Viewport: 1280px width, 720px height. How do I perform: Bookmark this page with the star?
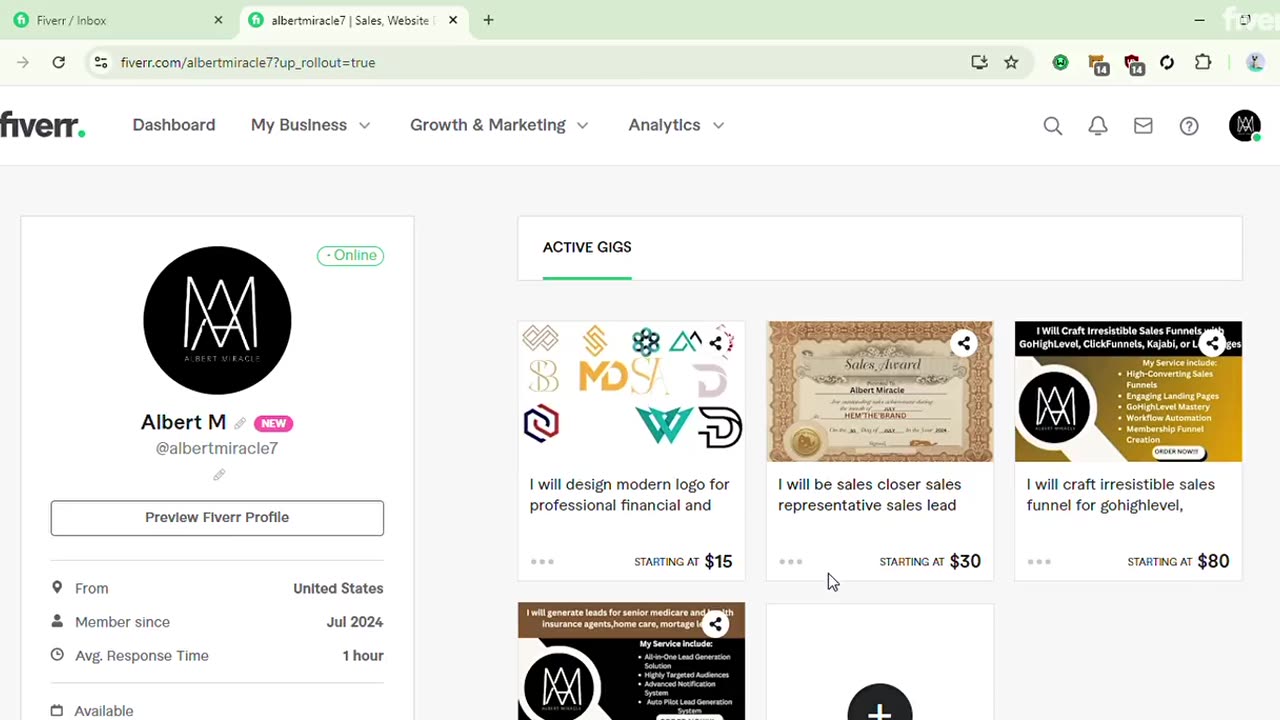[x=1011, y=62]
